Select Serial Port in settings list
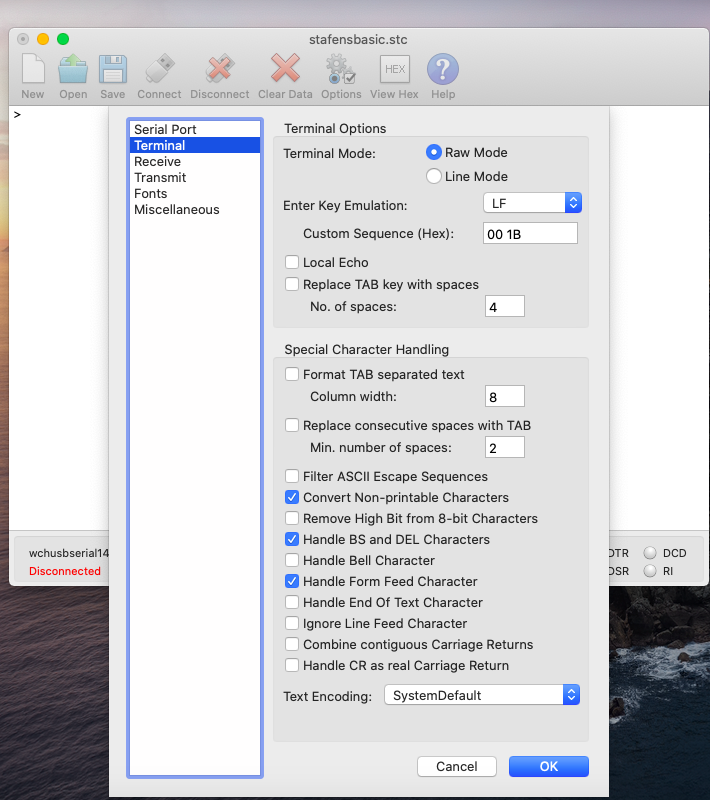710x800 pixels. tap(165, 130)
